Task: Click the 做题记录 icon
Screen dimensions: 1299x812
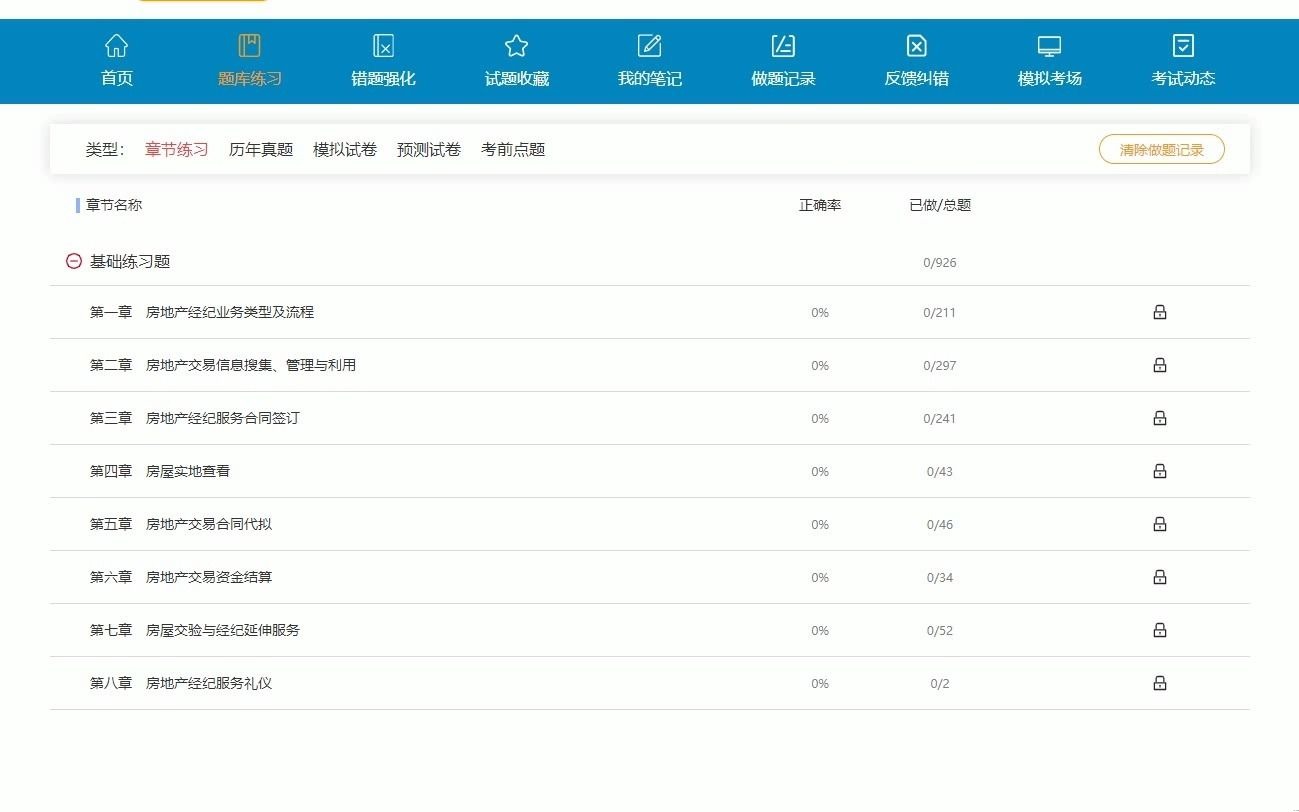Action: pos(783,45)
